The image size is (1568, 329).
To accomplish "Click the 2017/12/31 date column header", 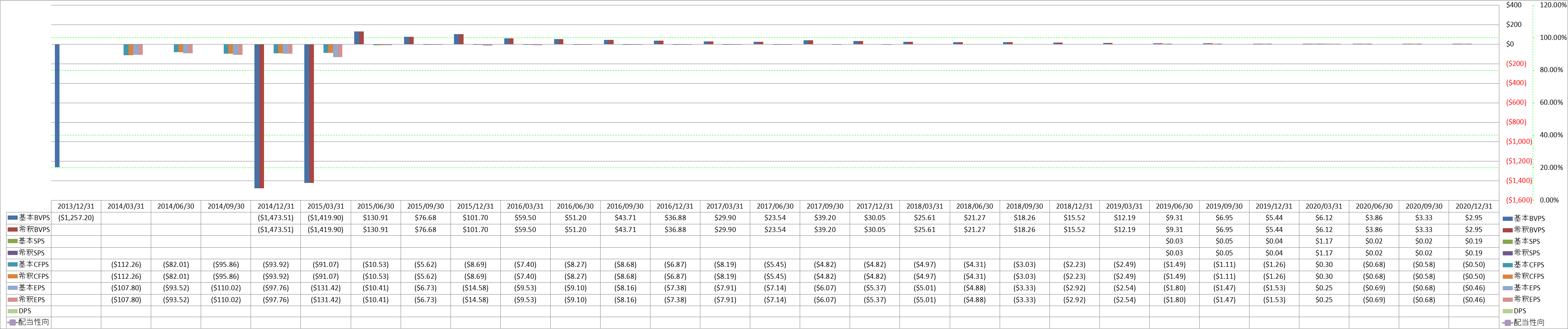I will (x=875, y=206).
